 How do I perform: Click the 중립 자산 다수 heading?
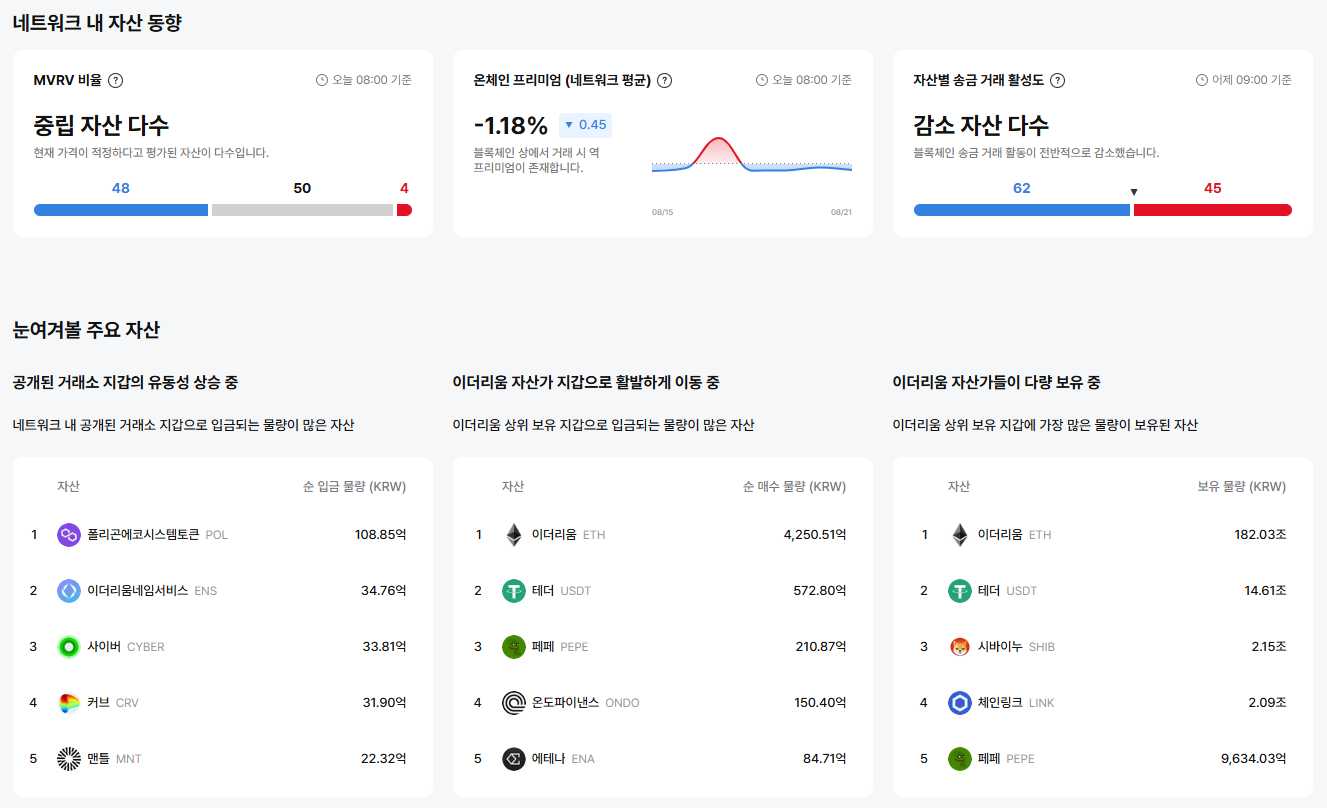[x=101, y=125]
